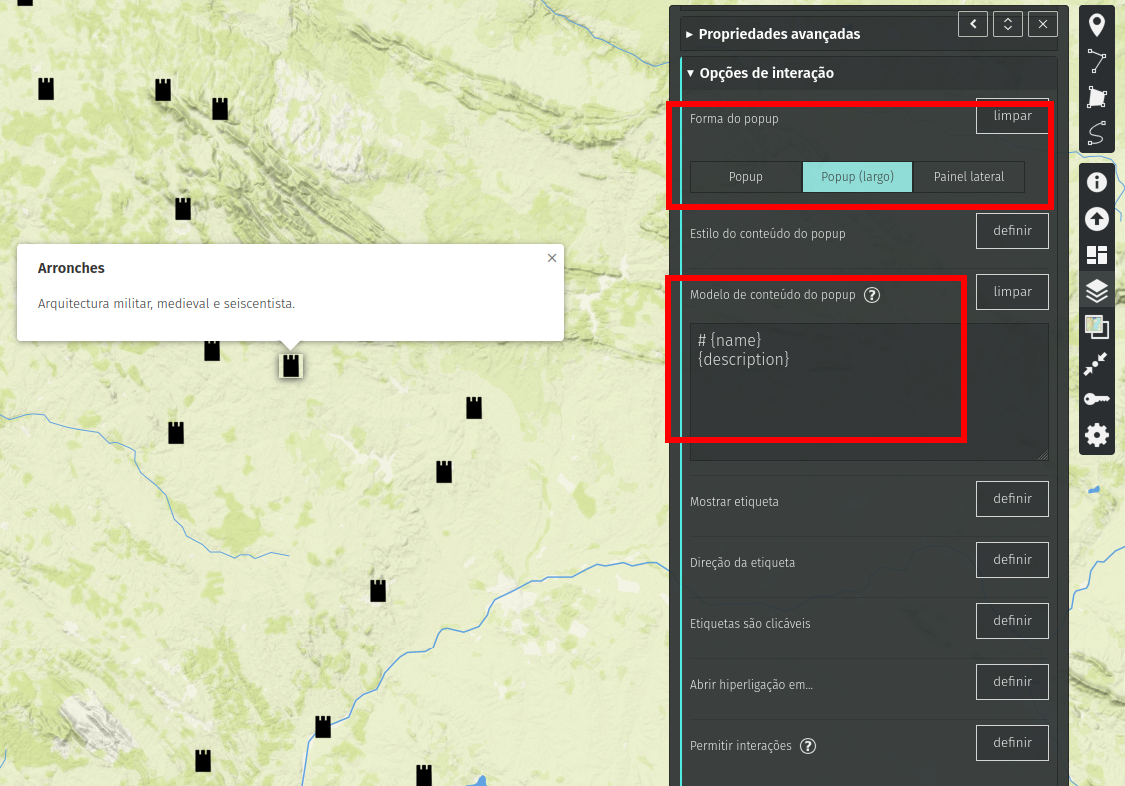This screenshot has width=1125, height=786.
Task: Select the Painel lateral option
Action: tap(969, 177)
